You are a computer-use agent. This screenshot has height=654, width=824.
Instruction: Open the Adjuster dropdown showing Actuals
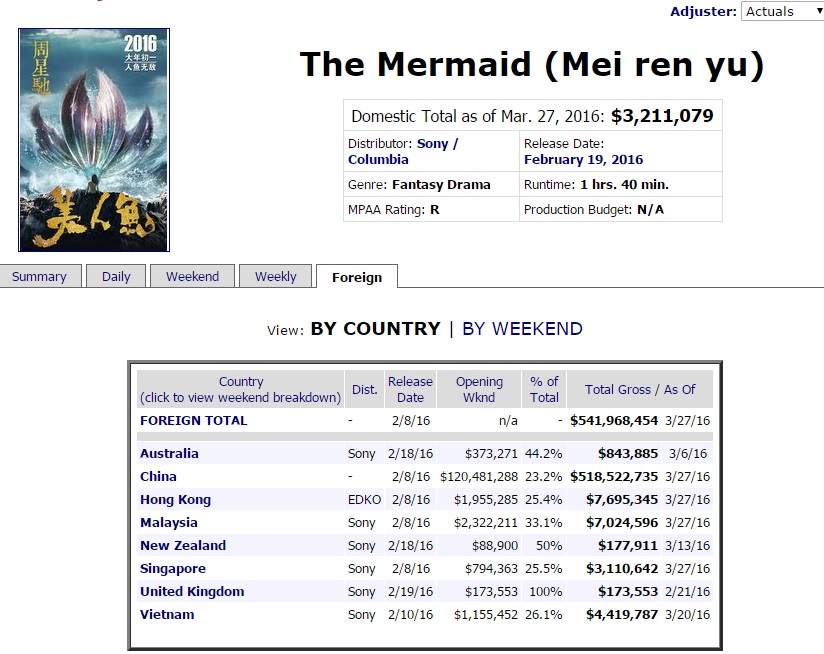point(782,12)
